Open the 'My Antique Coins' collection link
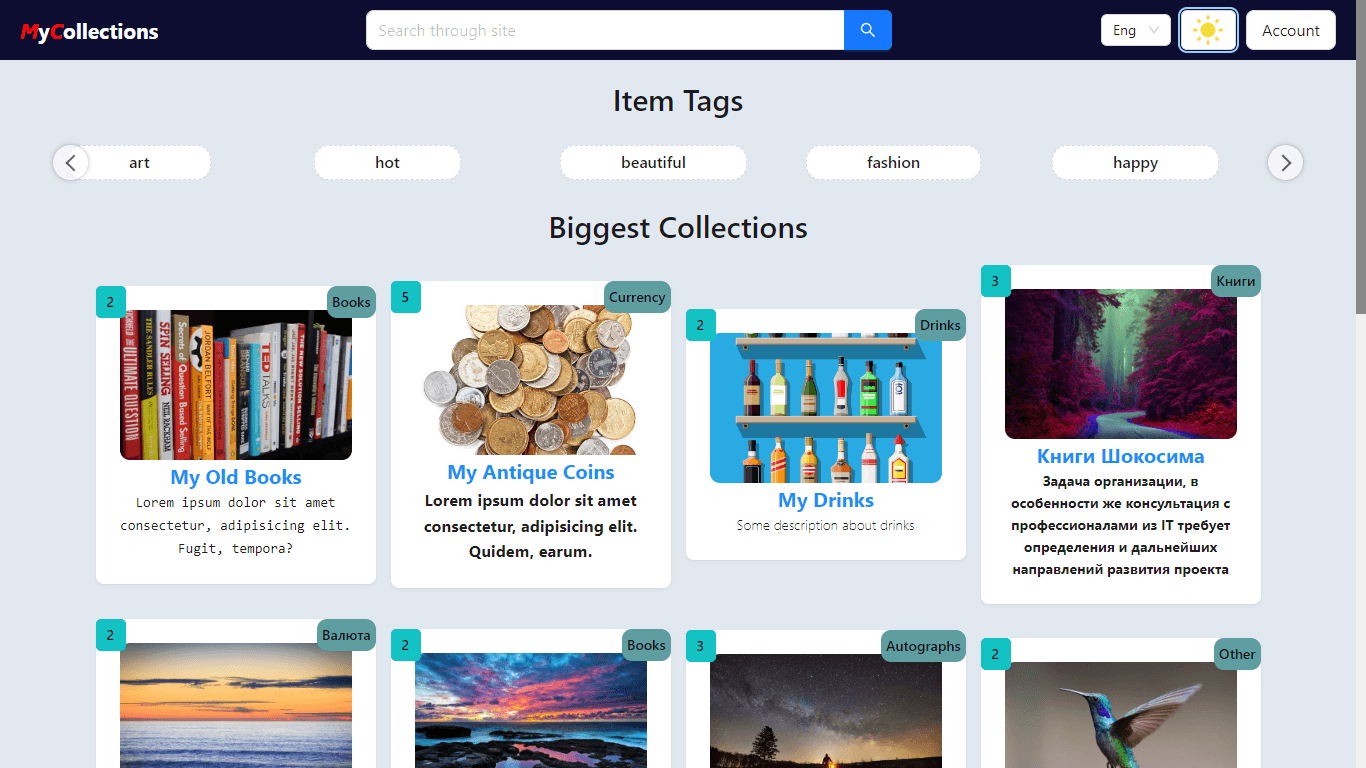The width and height of the screenshot is (1366, 768). (x=531, y=472)
